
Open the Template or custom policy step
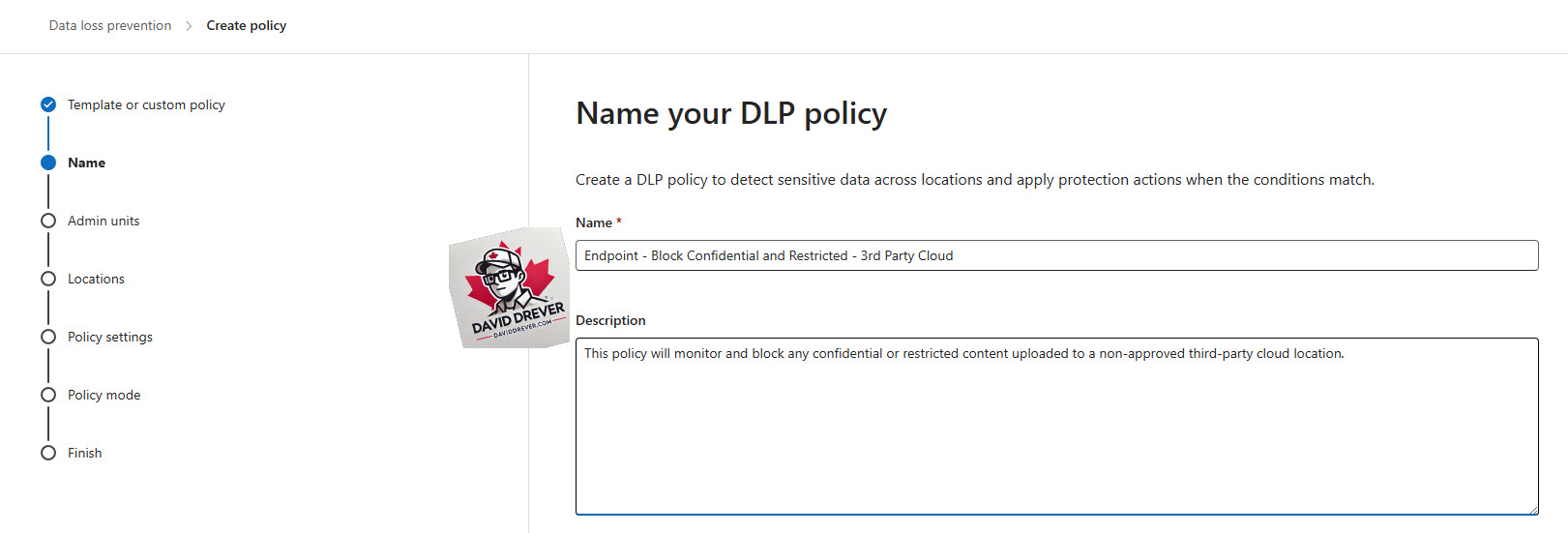tap(146, 104)
